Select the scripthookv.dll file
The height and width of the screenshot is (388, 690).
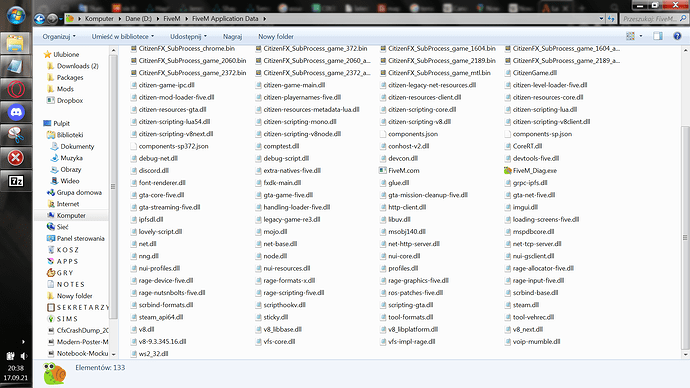click(x=284, y=305)
